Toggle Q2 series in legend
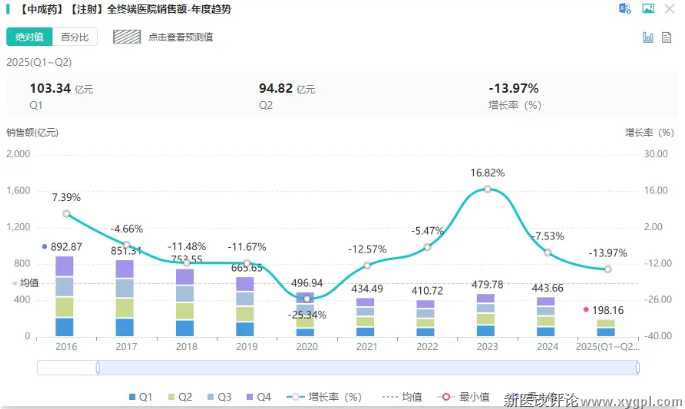 coord(178,397)
